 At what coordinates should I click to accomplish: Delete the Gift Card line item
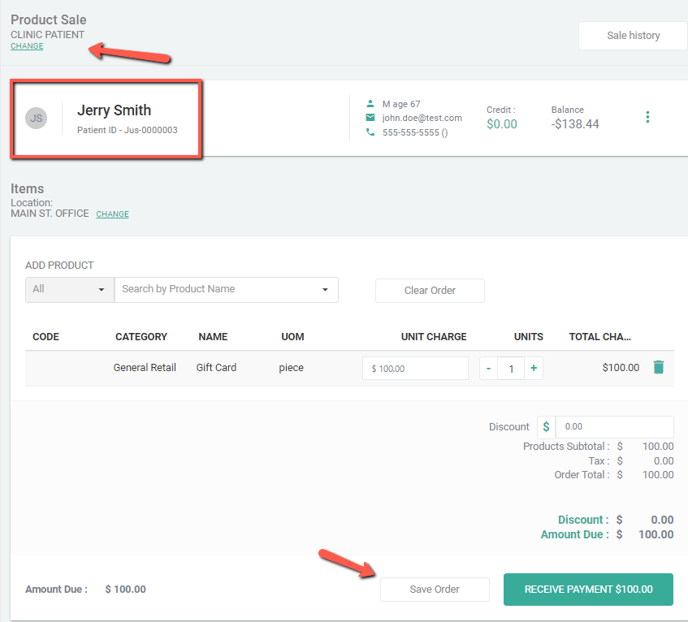pos(658,368)
